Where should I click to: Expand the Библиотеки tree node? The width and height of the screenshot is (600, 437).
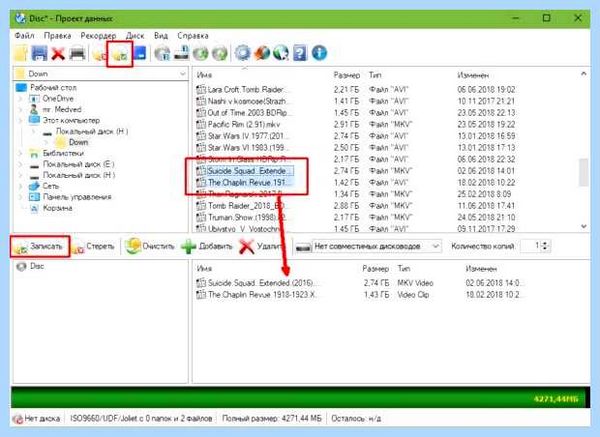[21, 153]
